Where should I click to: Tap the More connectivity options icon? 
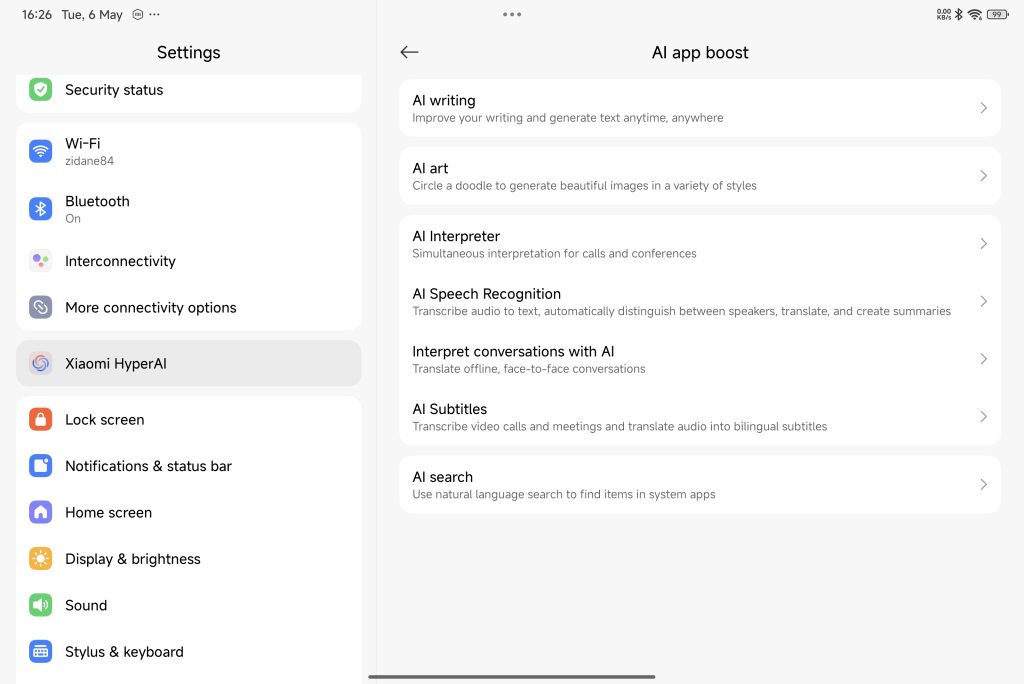pyautogui.click(x=40, y=307)
